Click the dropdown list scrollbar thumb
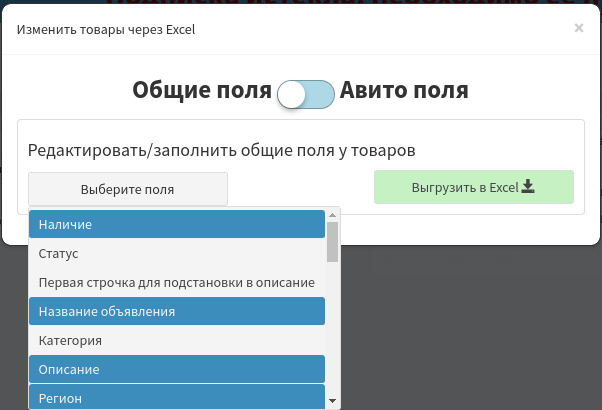The image size is (602, 410). [x=332, y=242]
